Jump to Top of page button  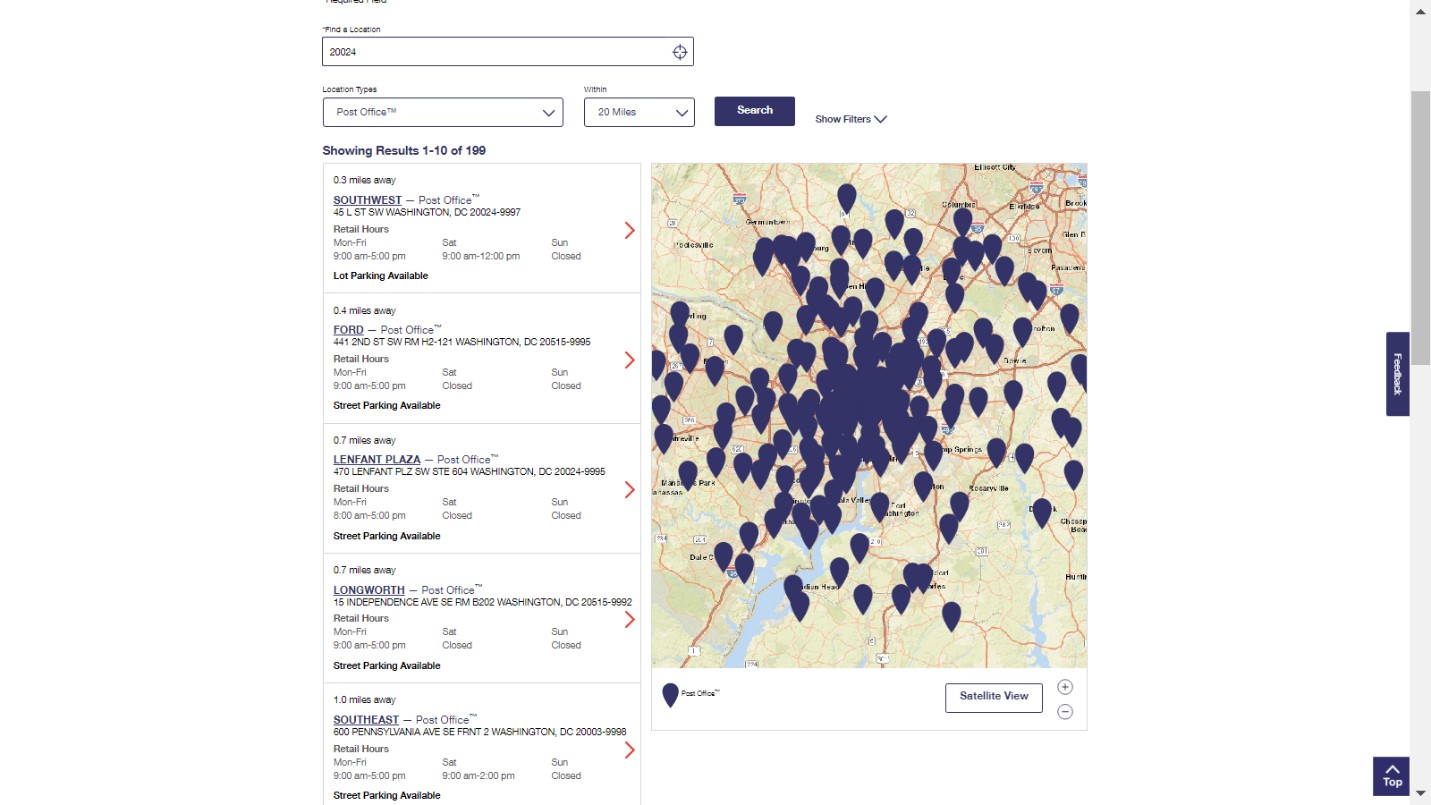tap(1391, 776)
